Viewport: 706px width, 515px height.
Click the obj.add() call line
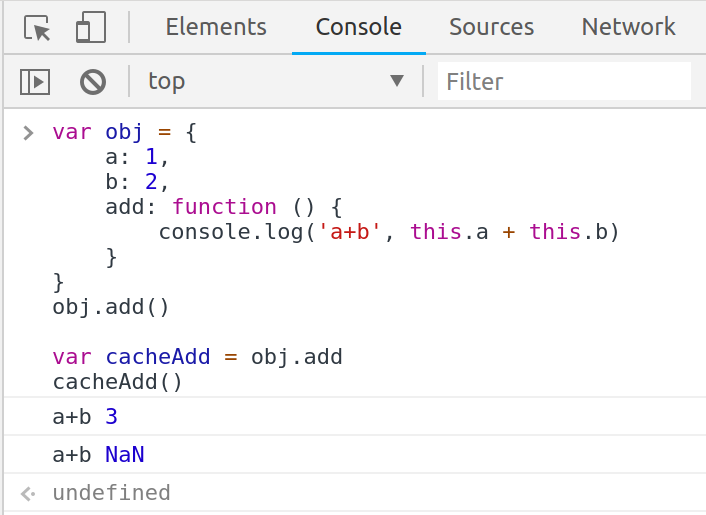point(111,307)
